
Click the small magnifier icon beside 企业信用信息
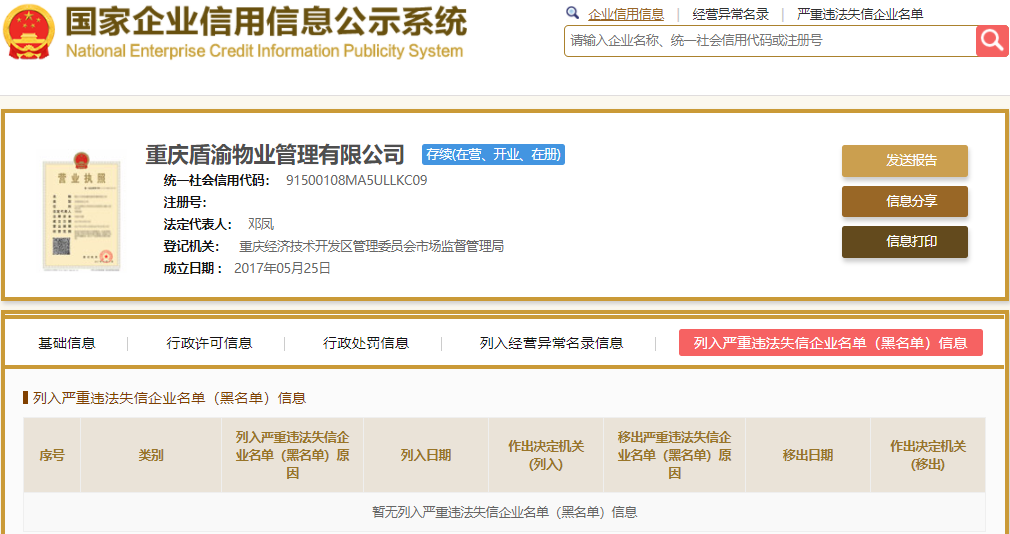tap(572, 13)
